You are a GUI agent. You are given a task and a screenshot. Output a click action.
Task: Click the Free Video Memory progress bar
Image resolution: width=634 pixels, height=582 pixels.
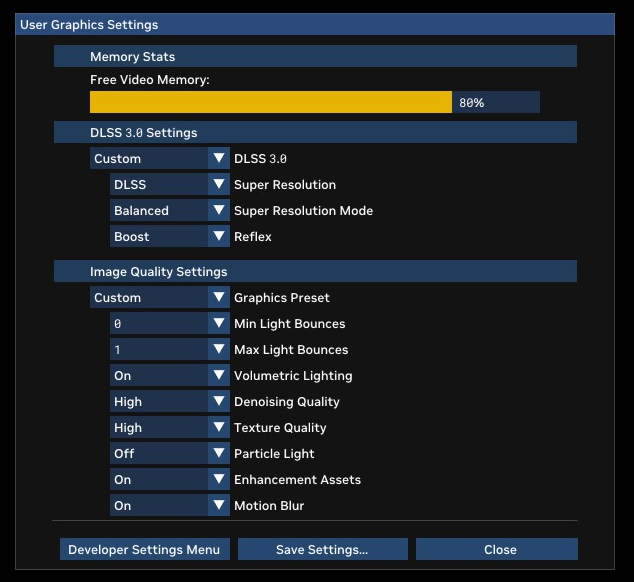coord(314,102)
